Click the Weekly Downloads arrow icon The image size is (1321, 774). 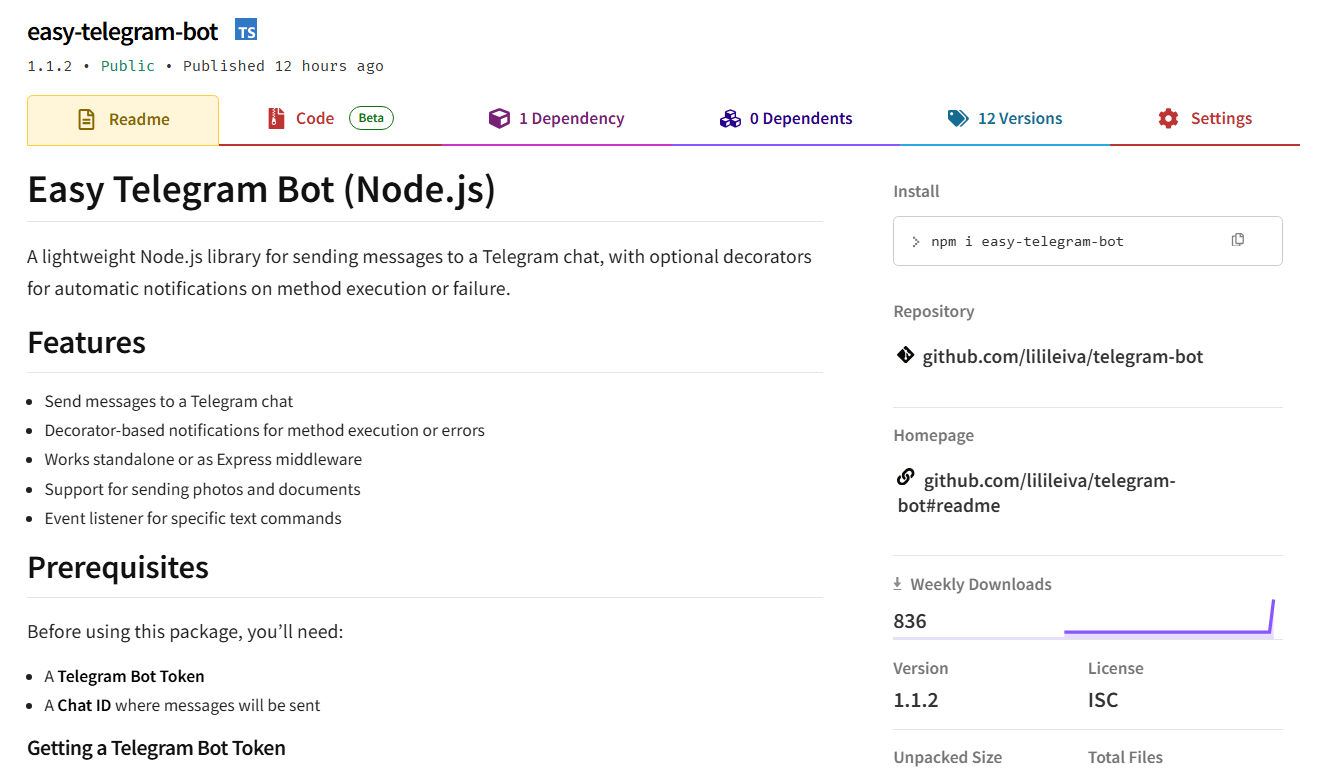898,584
